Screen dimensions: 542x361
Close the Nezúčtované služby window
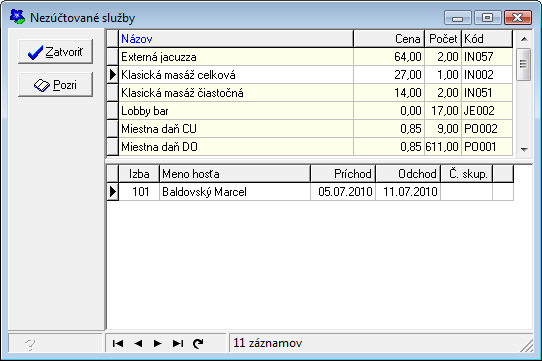coord(518,17)
